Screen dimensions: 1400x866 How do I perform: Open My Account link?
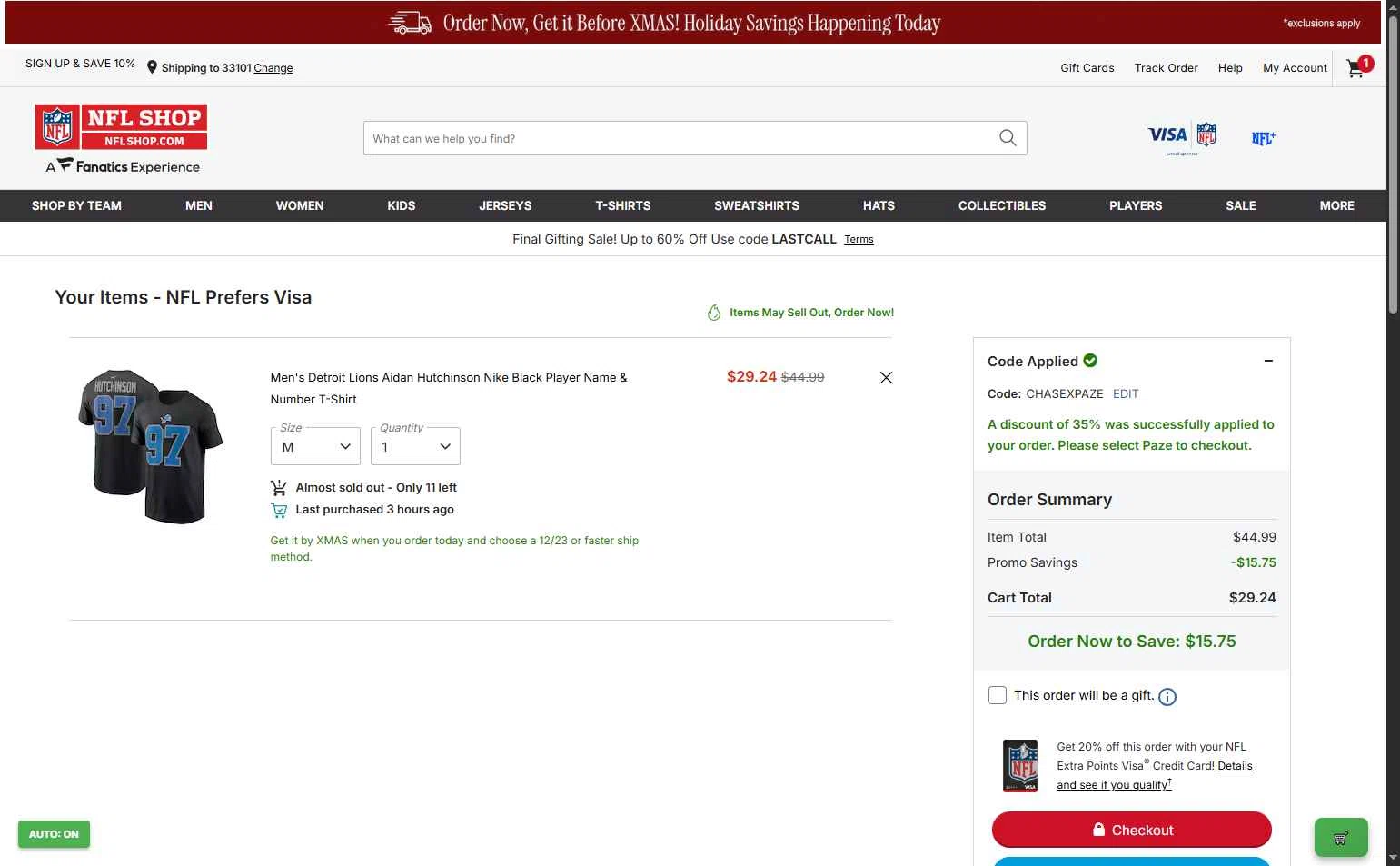point(1296,68)
